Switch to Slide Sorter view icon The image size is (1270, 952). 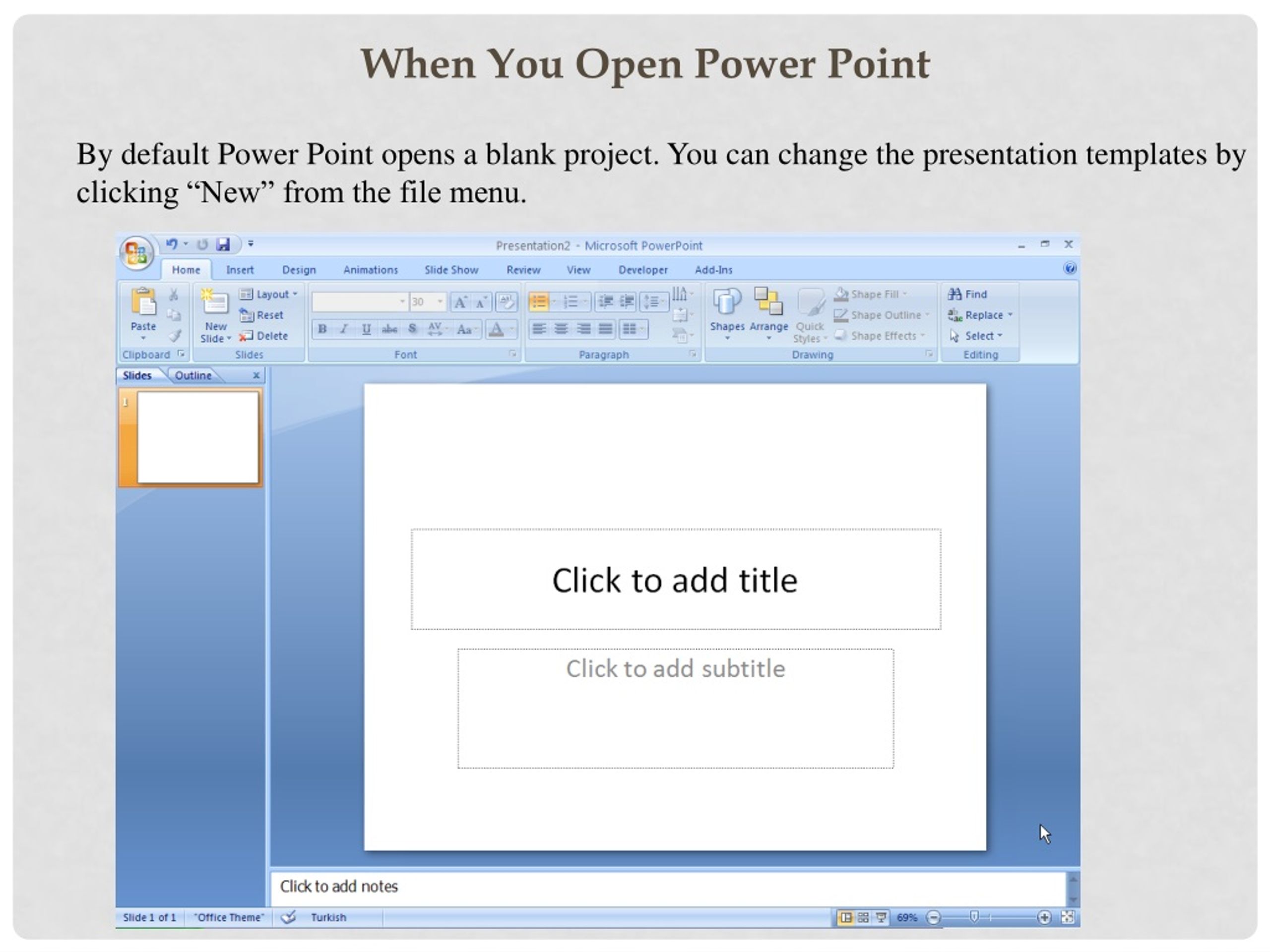(x=863, y=918)
